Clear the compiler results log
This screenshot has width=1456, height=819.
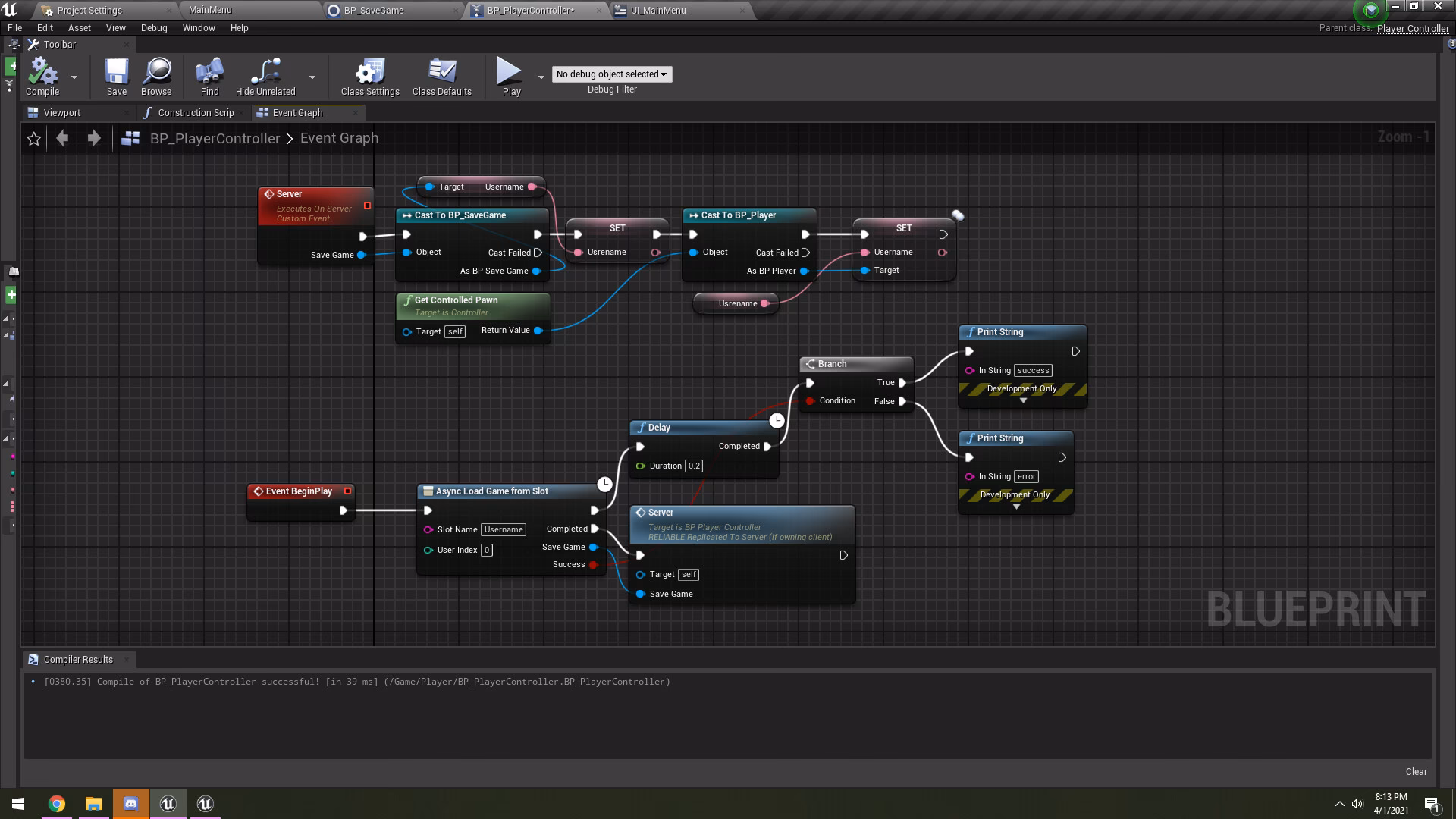click(x=1415, y=771)
